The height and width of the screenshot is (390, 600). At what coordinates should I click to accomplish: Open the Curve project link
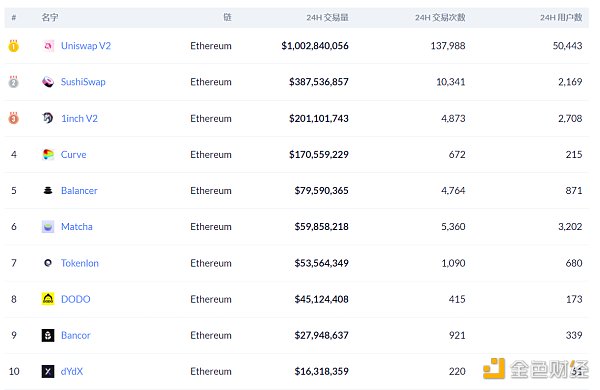(x=73, y=155)
